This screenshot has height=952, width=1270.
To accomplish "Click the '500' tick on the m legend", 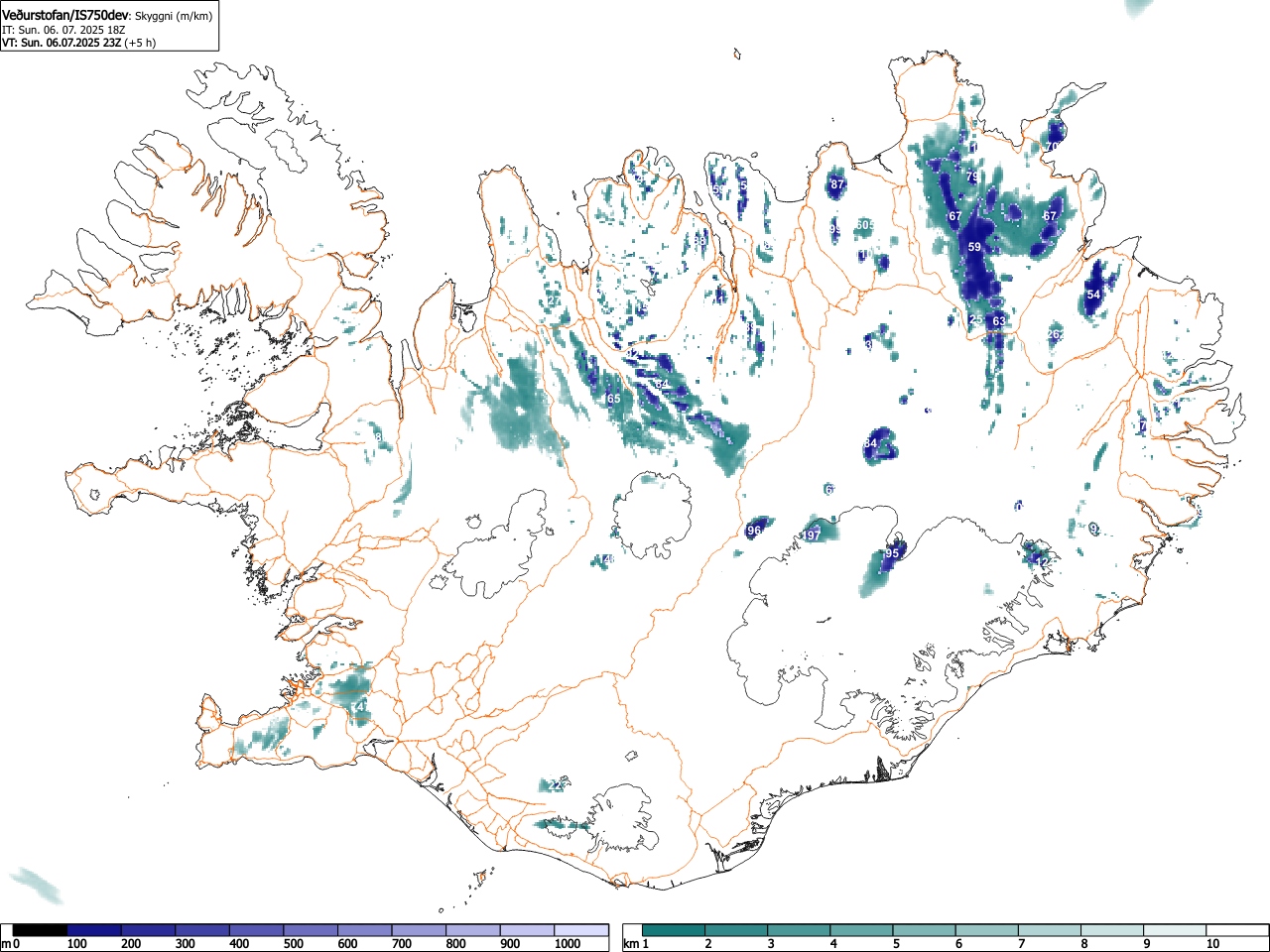I will coord(293,944).
